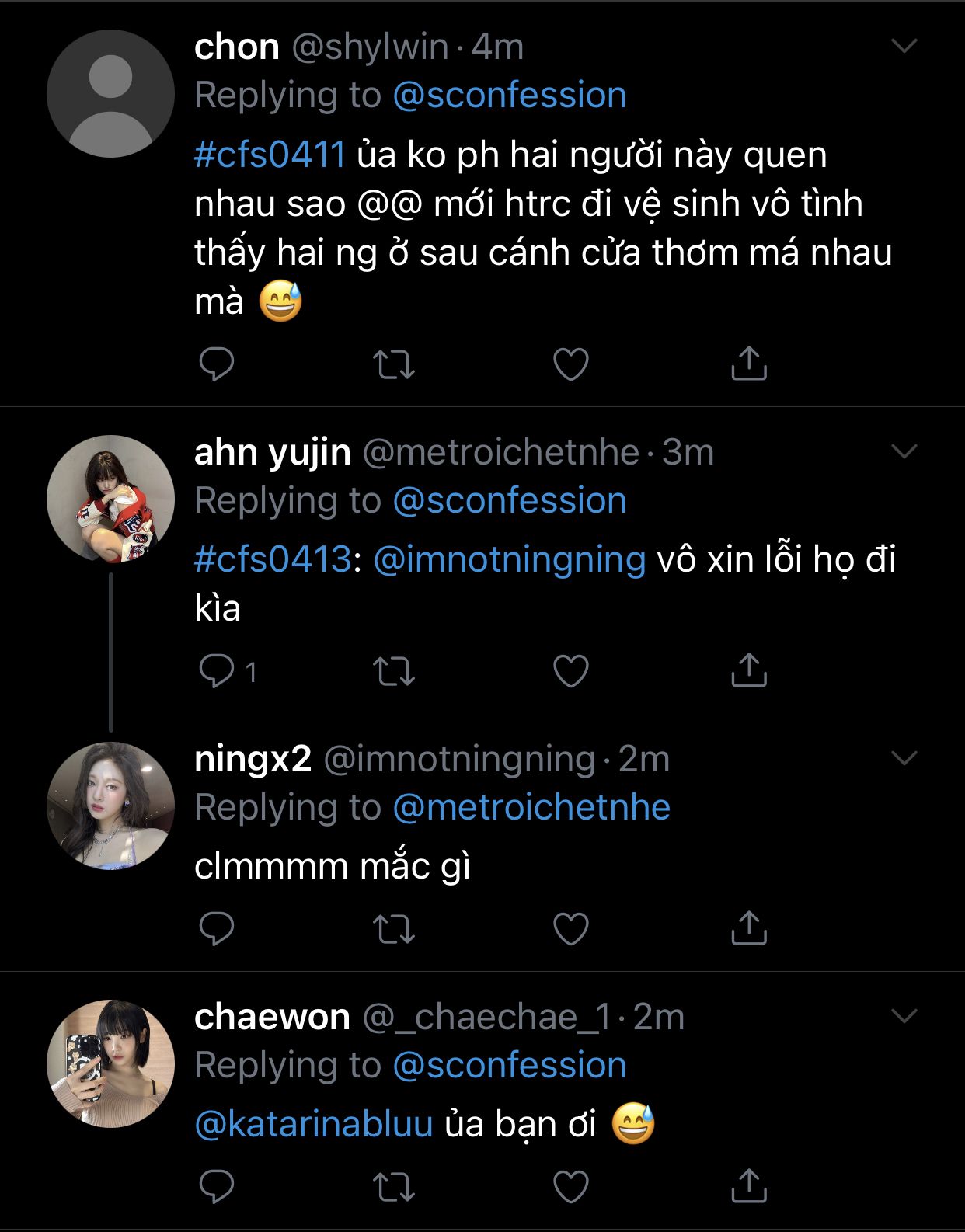The height and width of the screenshot is (1232, 965).
Task: Like ahn yujin's #cfs0413 tweet
Action: pyautogui.click(x=570, y=671)
